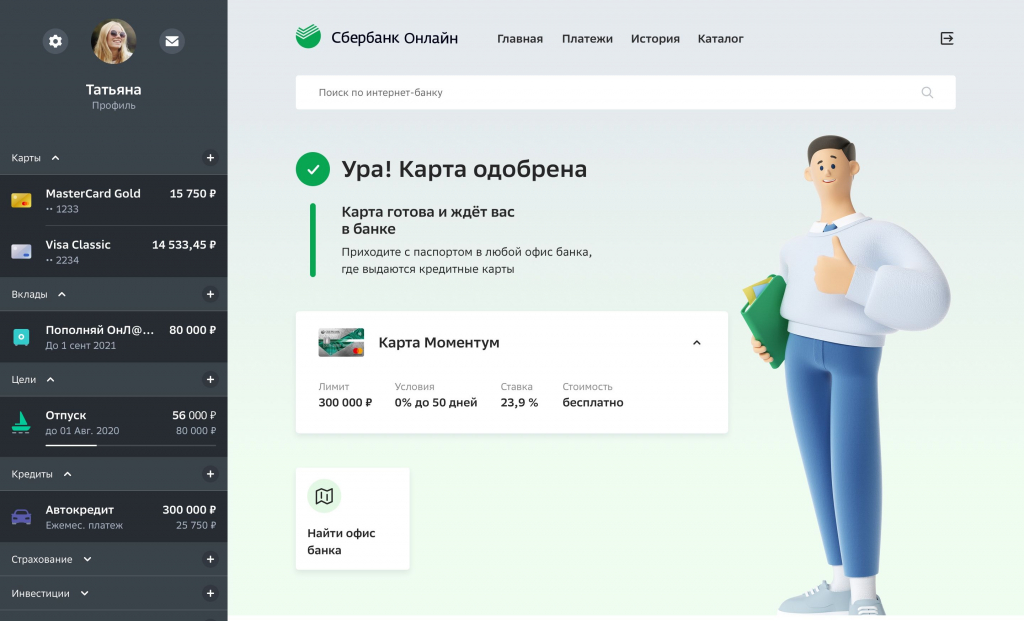Open the Пополняй ОнЛ@йн deposit row

click(114, 337)
